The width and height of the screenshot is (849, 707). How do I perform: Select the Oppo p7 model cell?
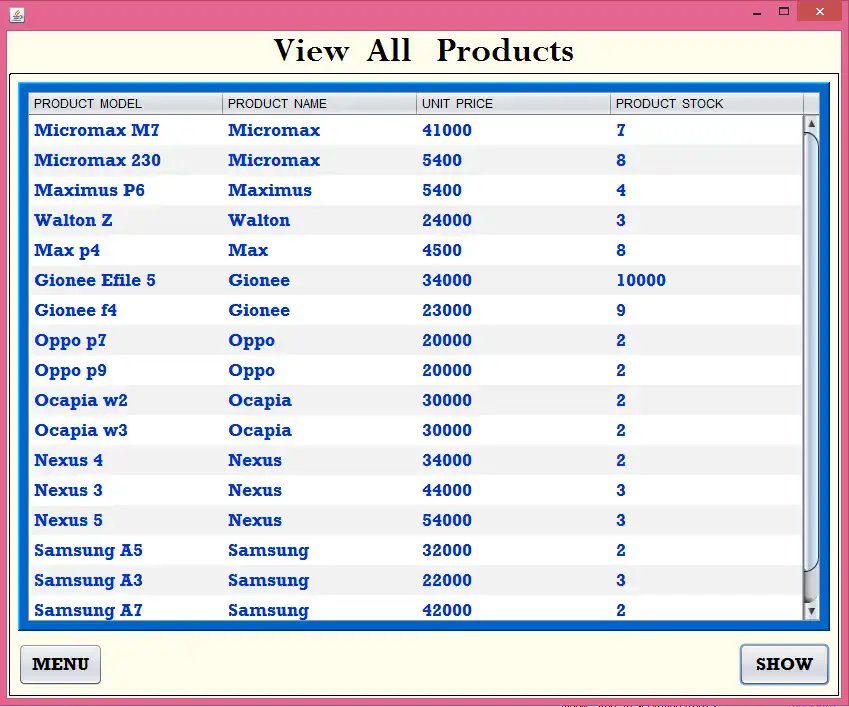(x=126, y=340)
